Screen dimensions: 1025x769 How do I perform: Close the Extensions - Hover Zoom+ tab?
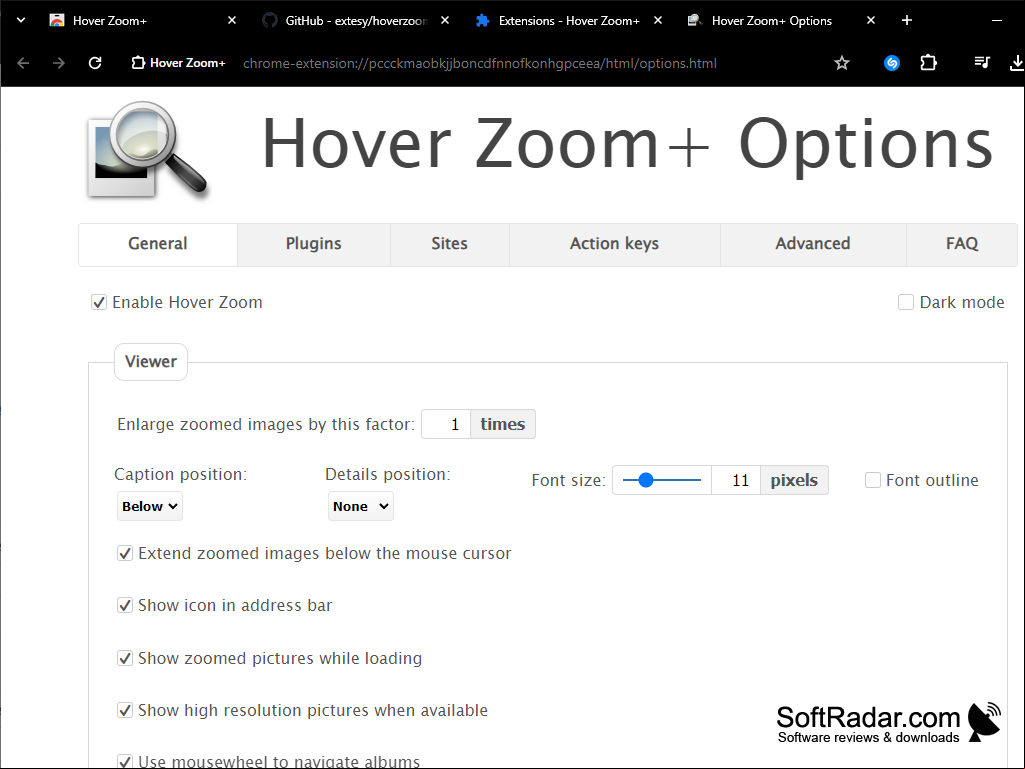click(x=658, y=20)
